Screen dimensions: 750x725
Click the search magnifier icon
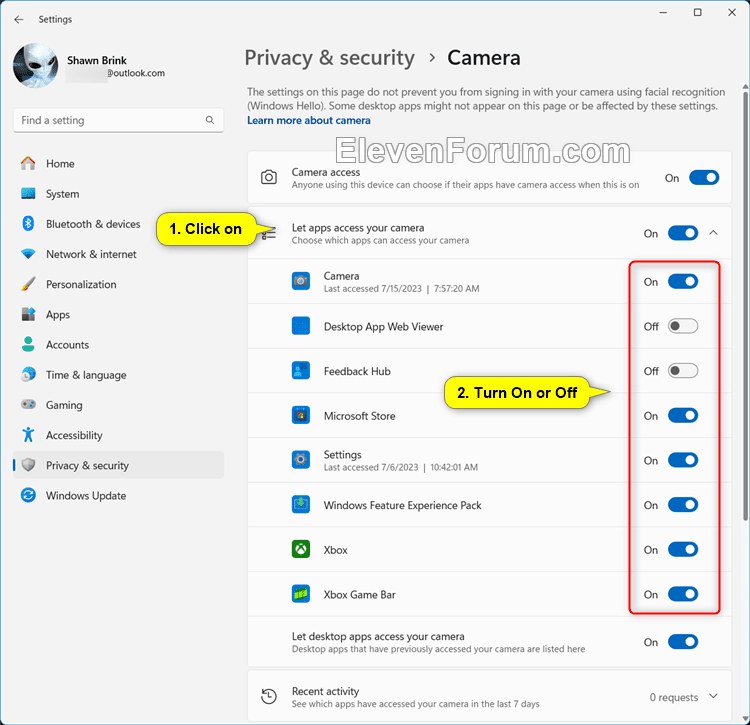click(x=210, y=120)
